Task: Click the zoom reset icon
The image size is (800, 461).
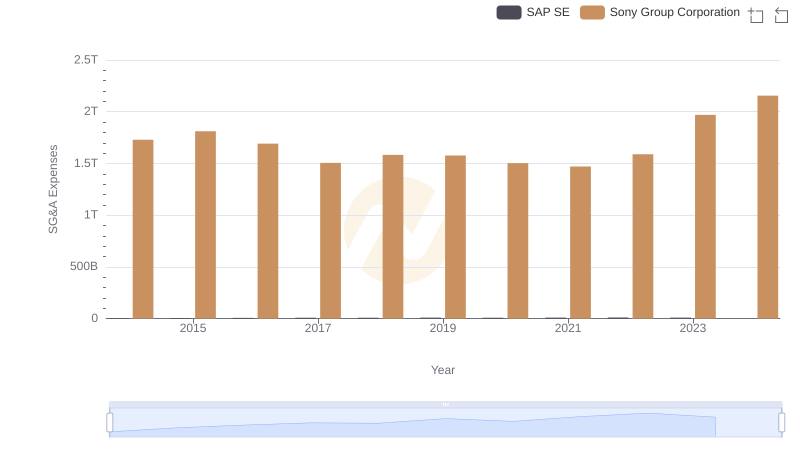Action: pos(781,15)
